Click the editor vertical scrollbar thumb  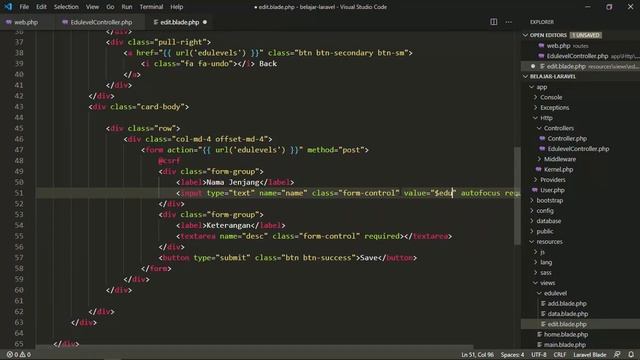point(517,196)
